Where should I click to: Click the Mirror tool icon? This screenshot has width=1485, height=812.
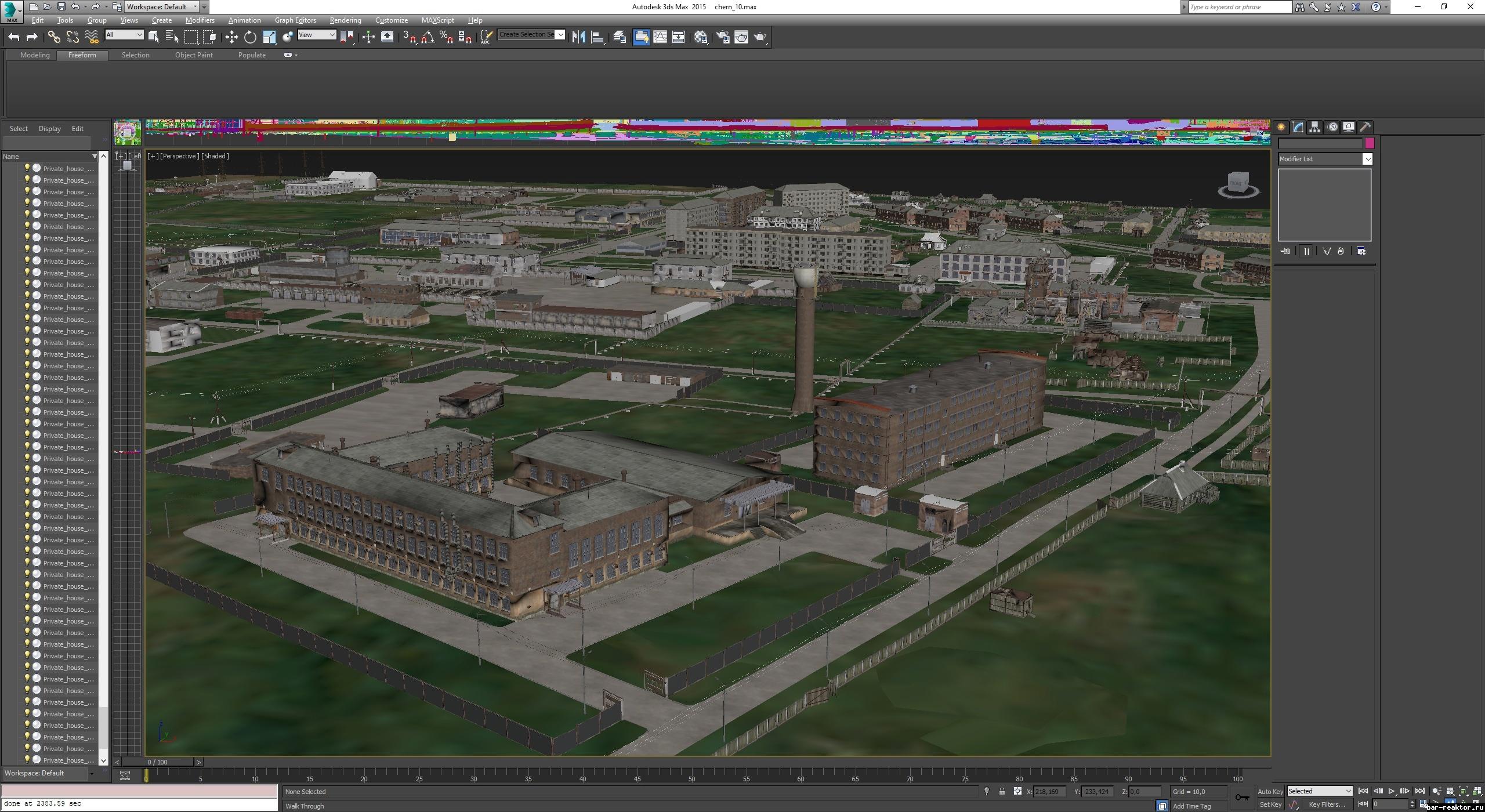578,37
